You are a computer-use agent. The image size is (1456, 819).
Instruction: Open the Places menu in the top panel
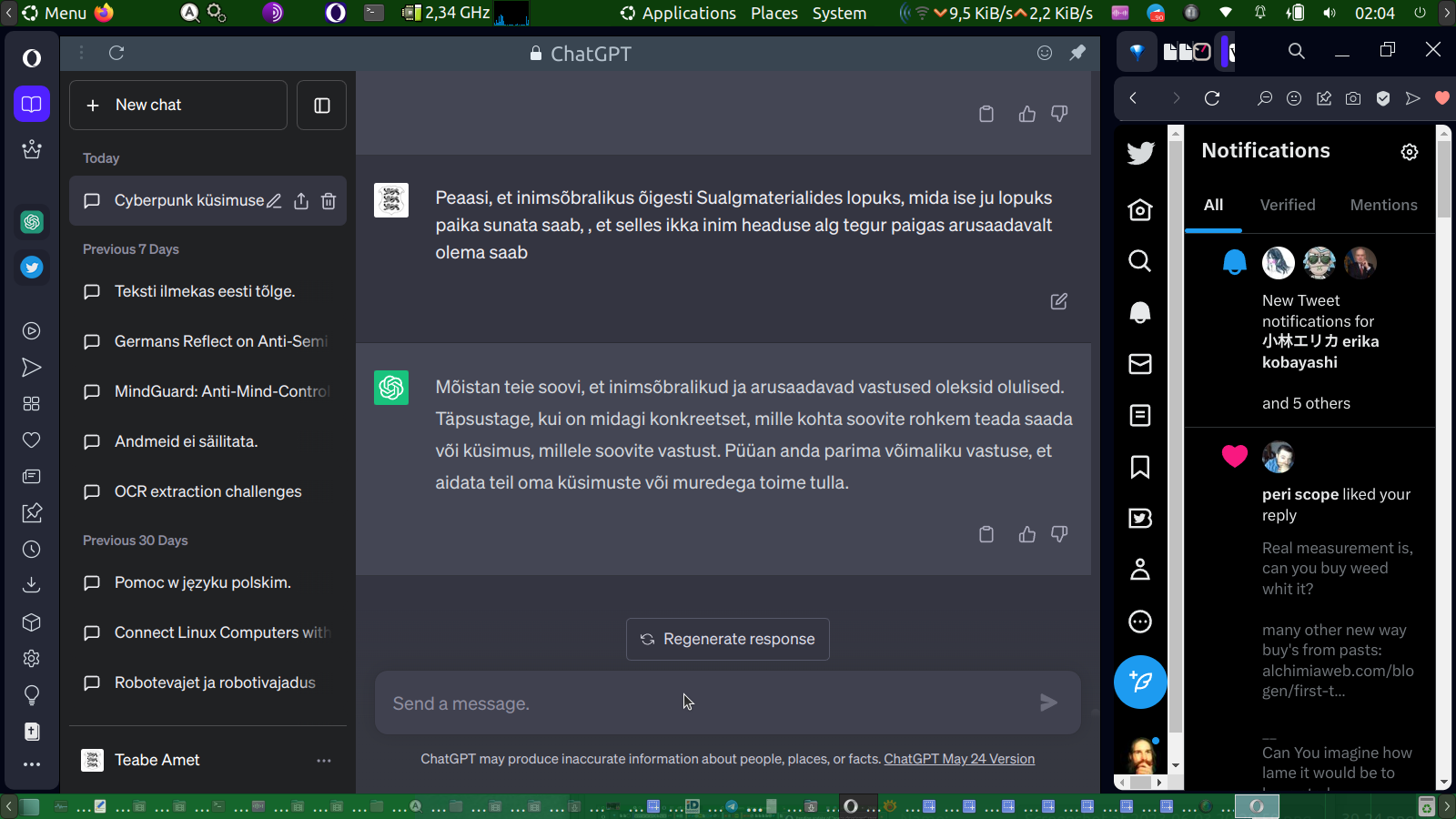coord(774,14)
